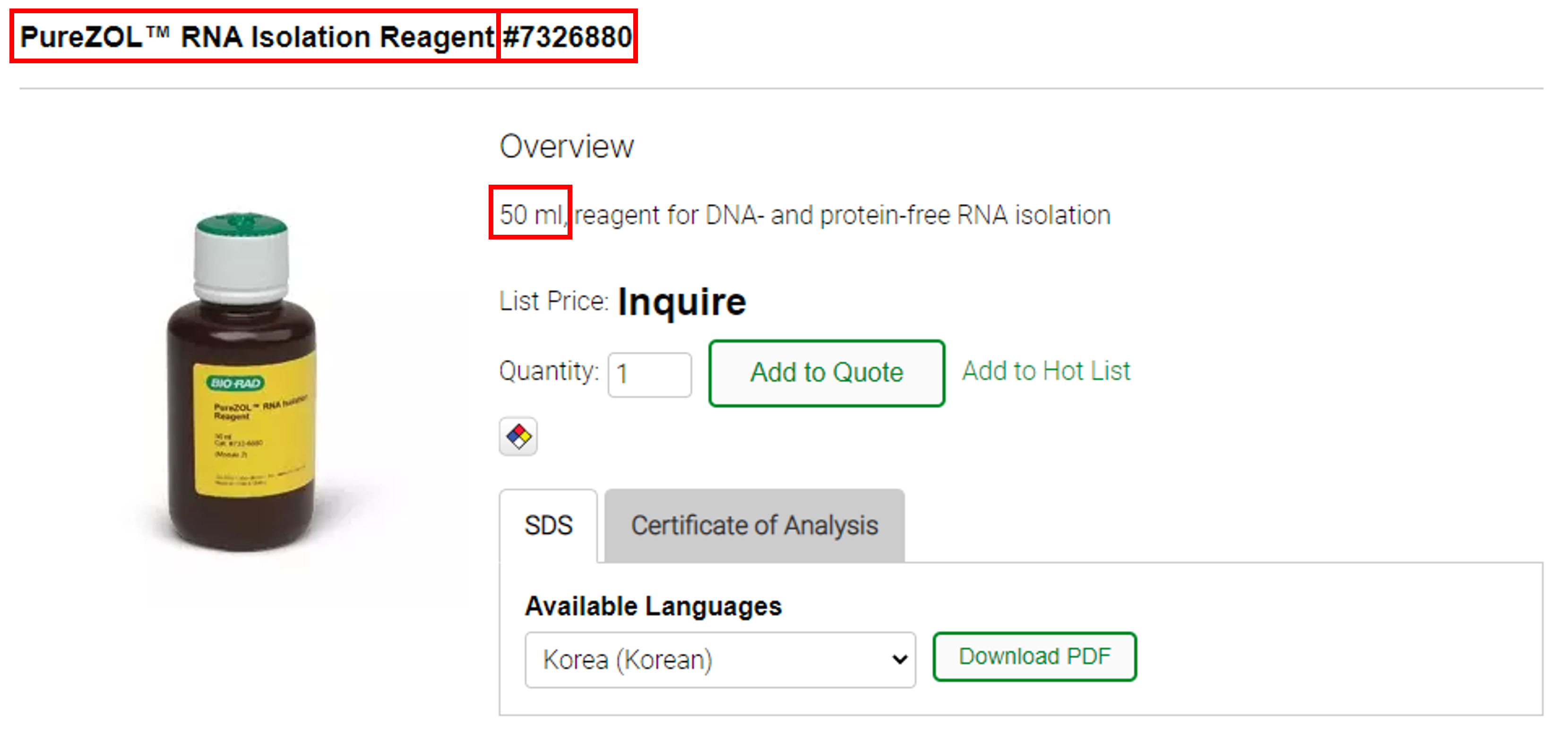Click the Available Languages label
The image size is (1568, 742).
(x=653, y=606)
